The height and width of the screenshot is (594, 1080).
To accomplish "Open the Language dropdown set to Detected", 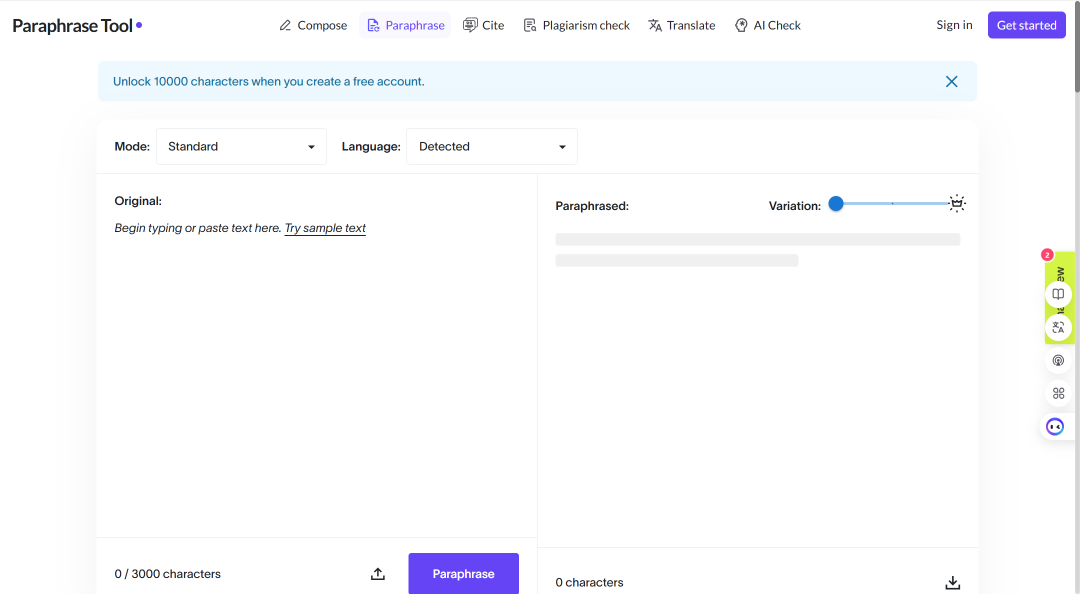I will [492, 146].
